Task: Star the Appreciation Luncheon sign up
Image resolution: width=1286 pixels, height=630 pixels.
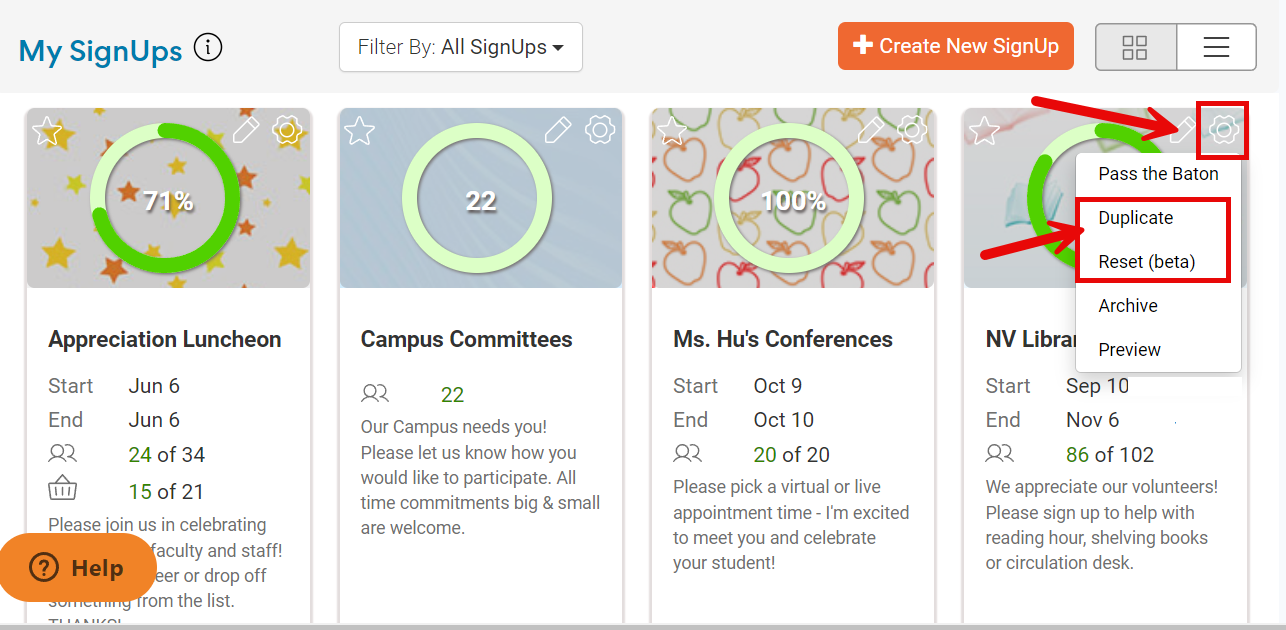Action: (x=47, y=130)
